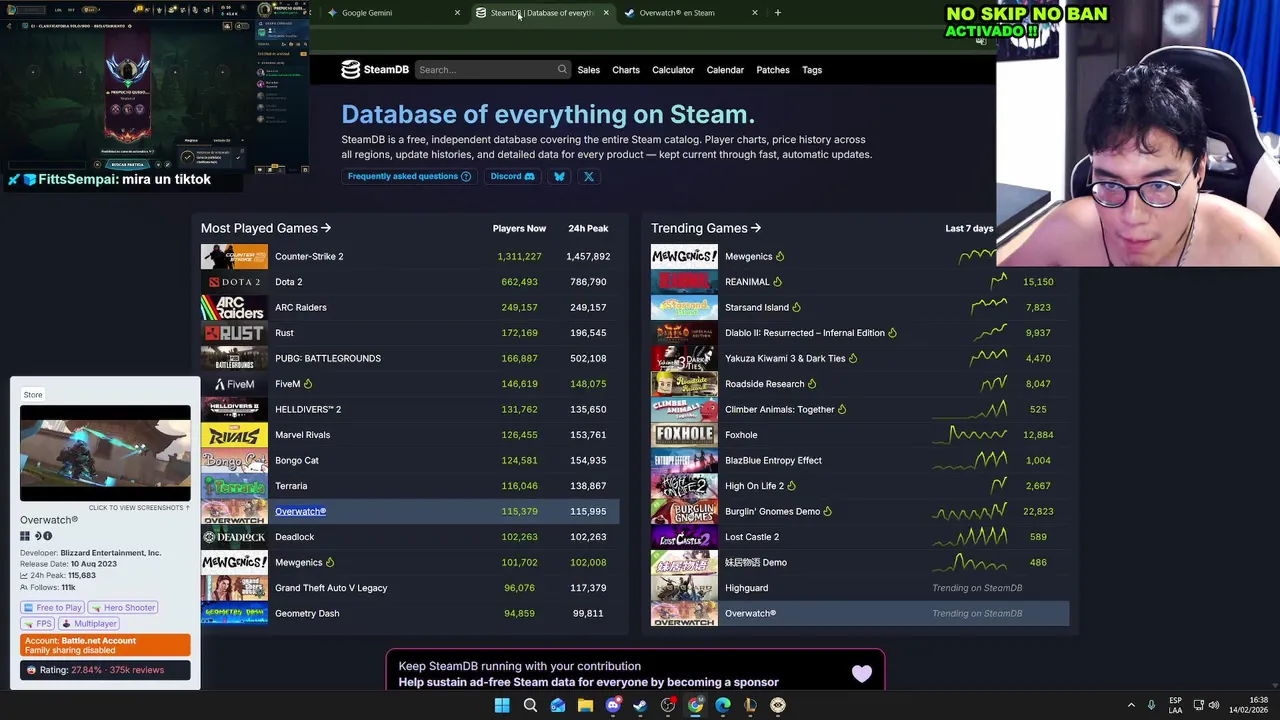Screen dimensions: 1280x720
Task: Open the Windows Start menu
Action: (x=502, y=705)
